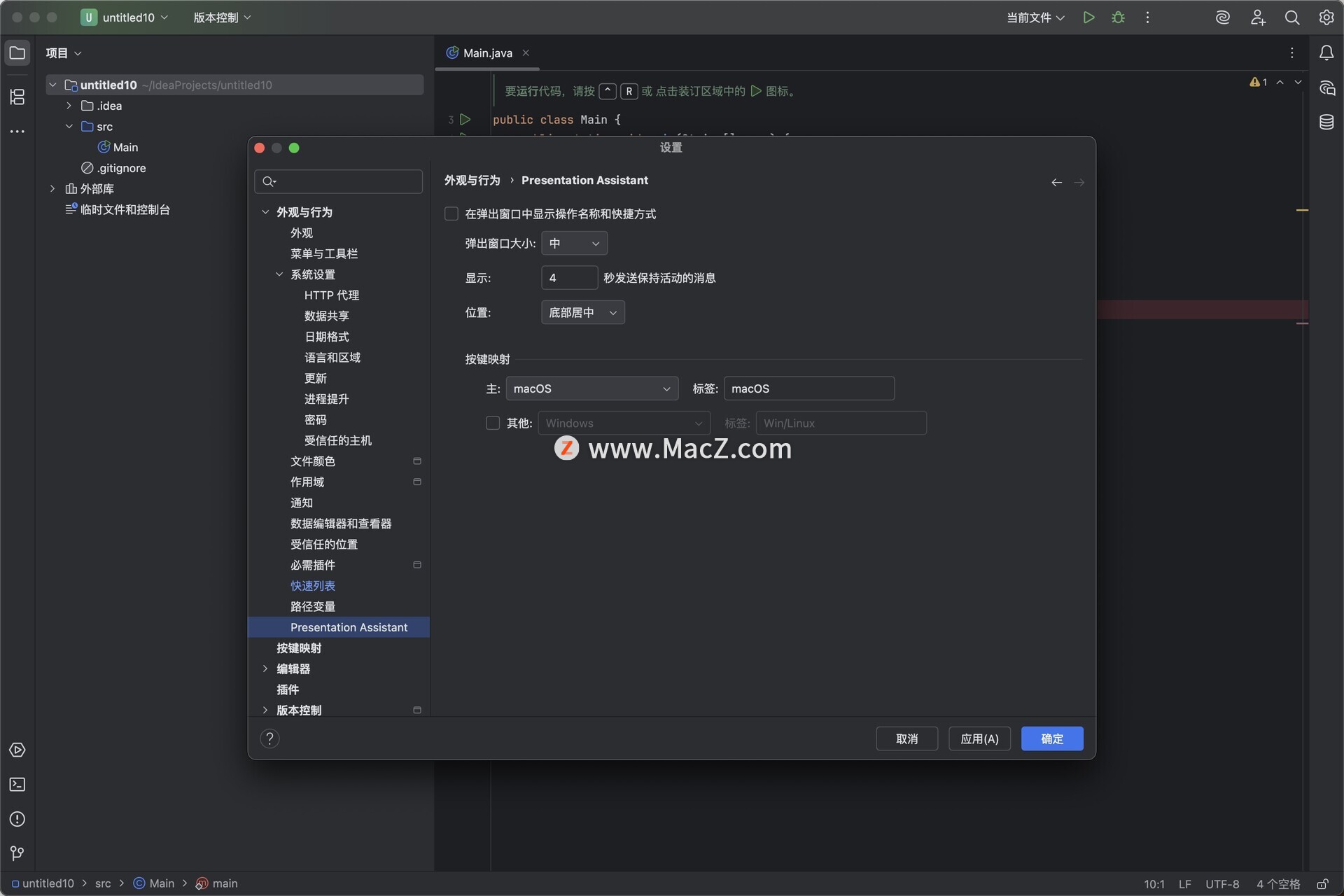The image size is (1344, 896).
Task: Open more run actions menu in toolbar
Action: (1147, 17)
